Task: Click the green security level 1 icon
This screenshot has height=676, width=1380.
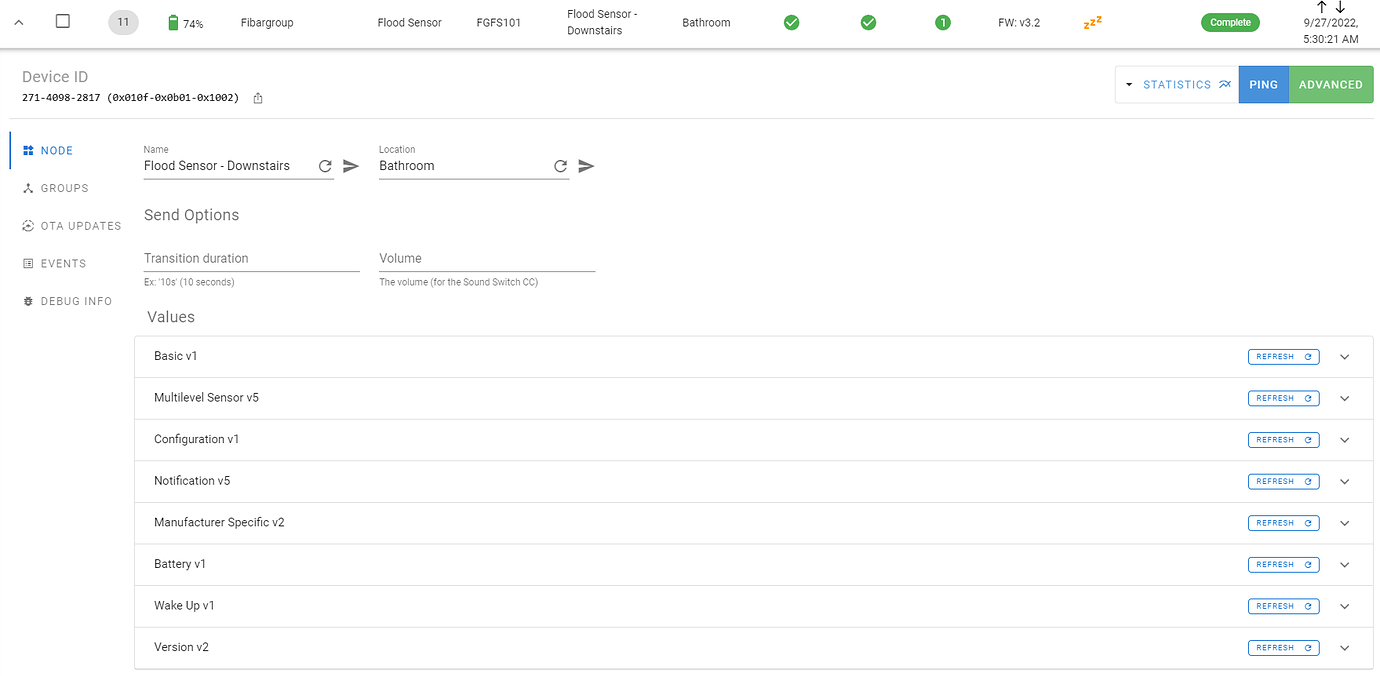Action: tap(943, 22)
